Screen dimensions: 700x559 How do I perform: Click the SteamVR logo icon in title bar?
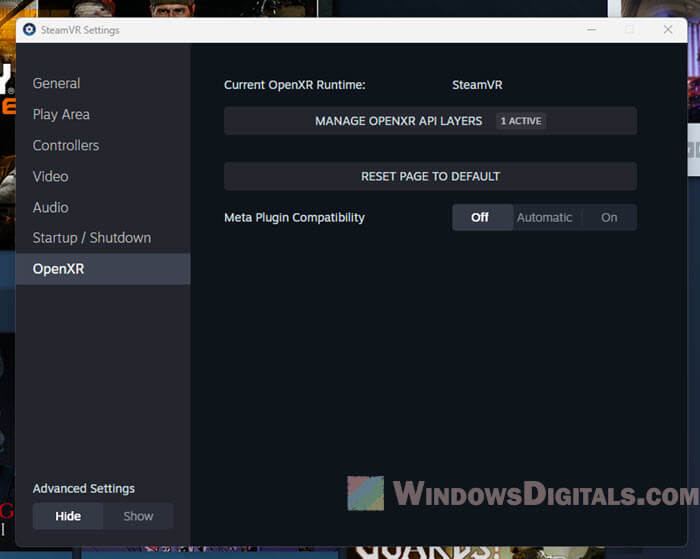pos(29,29)
